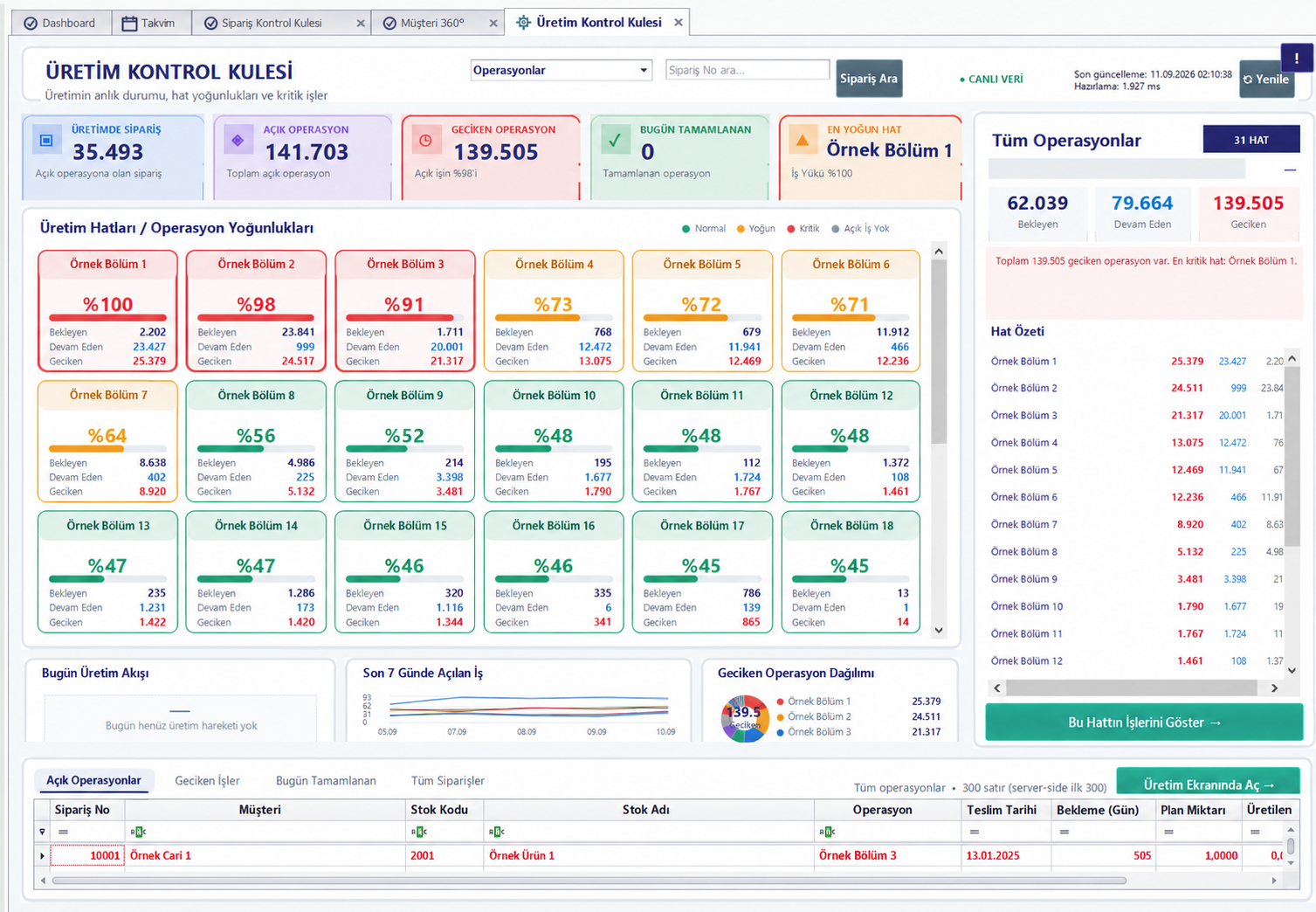Close the Müşteri 360° tab
This screenshot has height=912, width=1316.
click(x=493, y=24)
